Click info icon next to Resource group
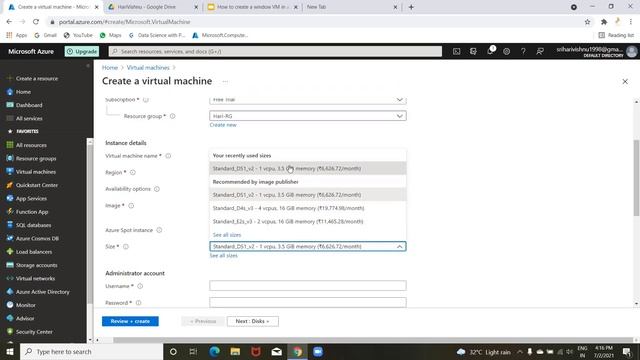This screenshot has height=360, width=640. pos(173,116)
